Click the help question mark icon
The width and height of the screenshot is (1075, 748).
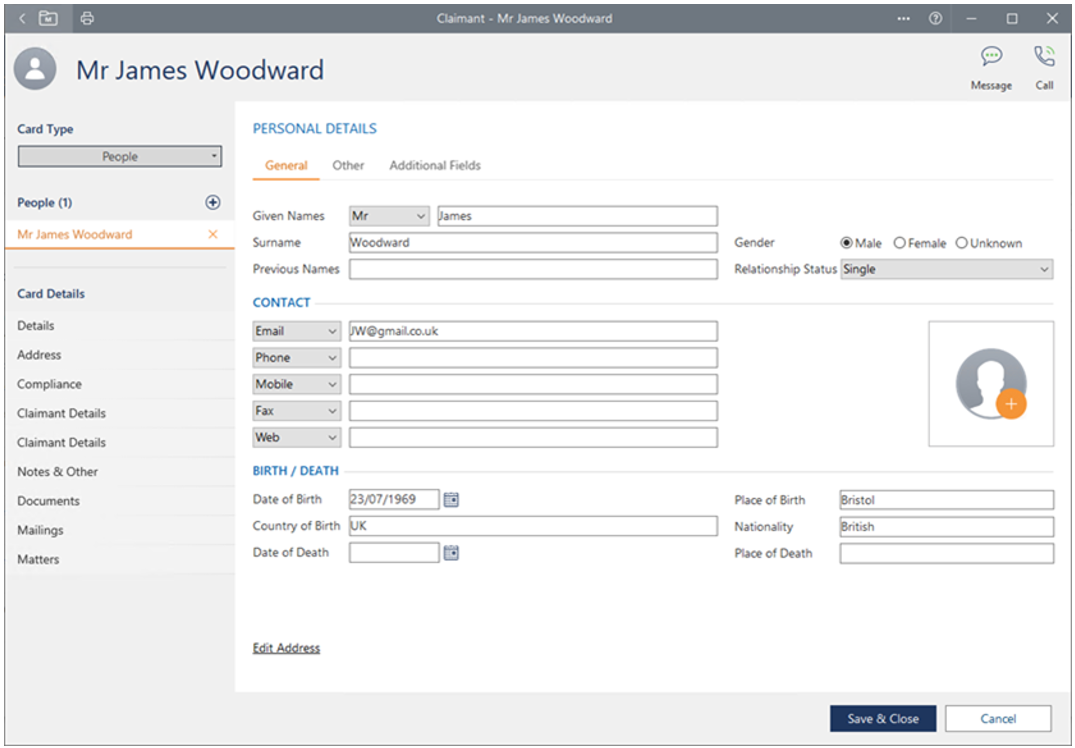(935, 18)
